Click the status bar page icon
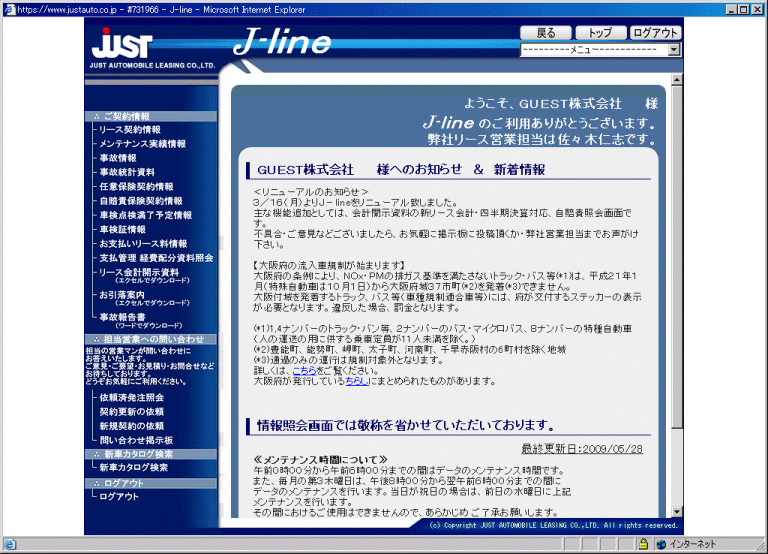Viewport: 768px width, 554px height. pos(10,544)
